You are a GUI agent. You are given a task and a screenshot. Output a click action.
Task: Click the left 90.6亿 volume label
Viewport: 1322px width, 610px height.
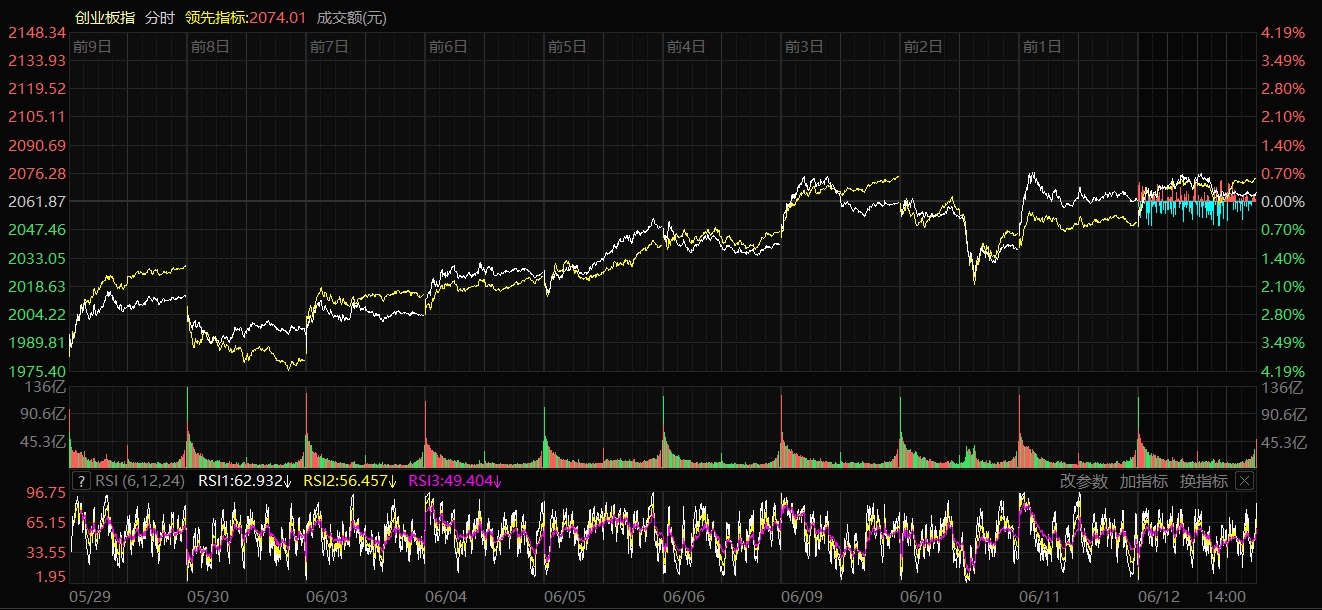(42, 415)
